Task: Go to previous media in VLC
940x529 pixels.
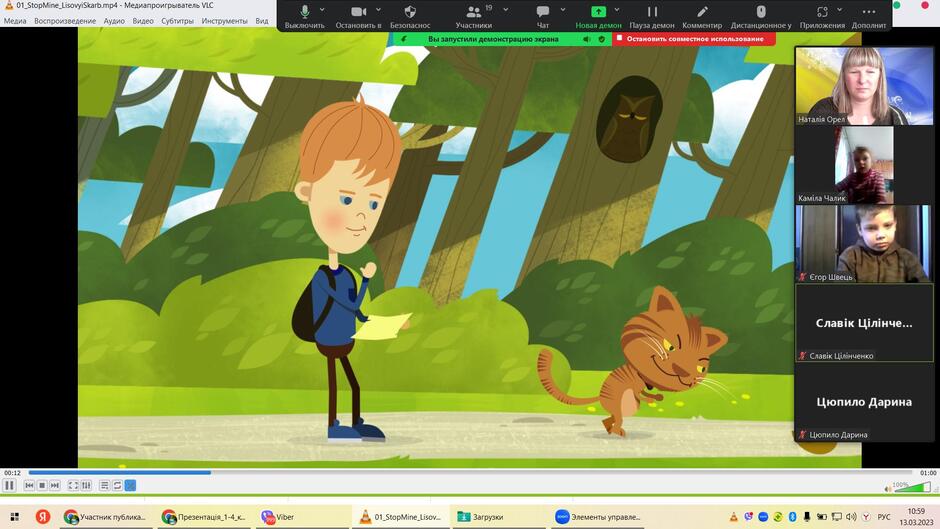Action: [x=29, y=485]
